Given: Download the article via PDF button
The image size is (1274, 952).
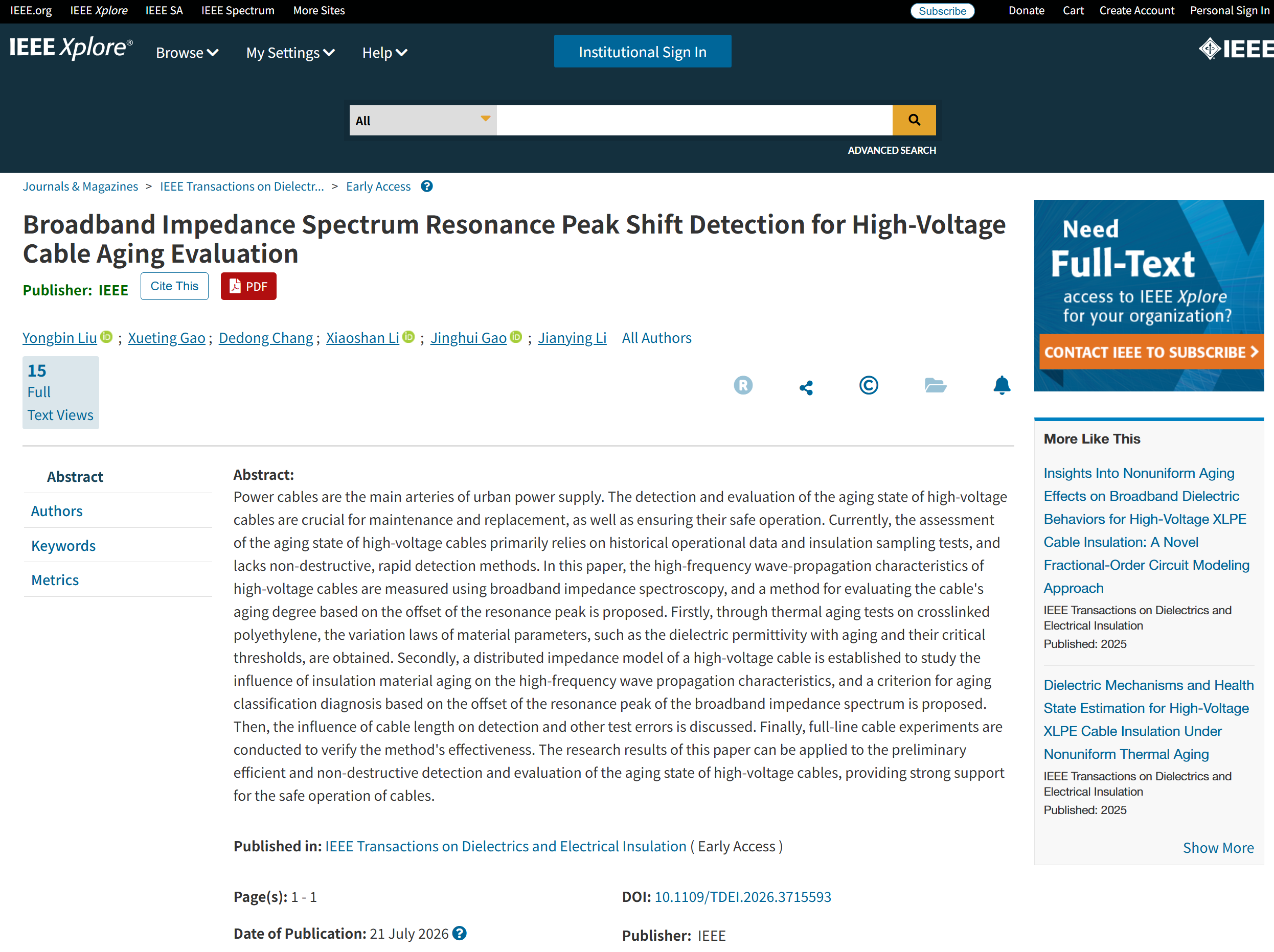Looking at the screenshot, I should tap(248, 286).
